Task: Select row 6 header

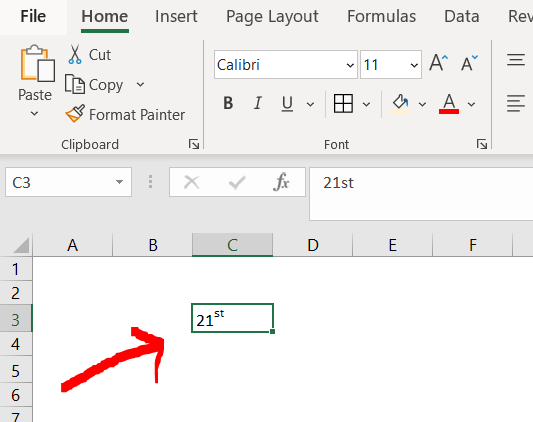Action: pos(16,394)
